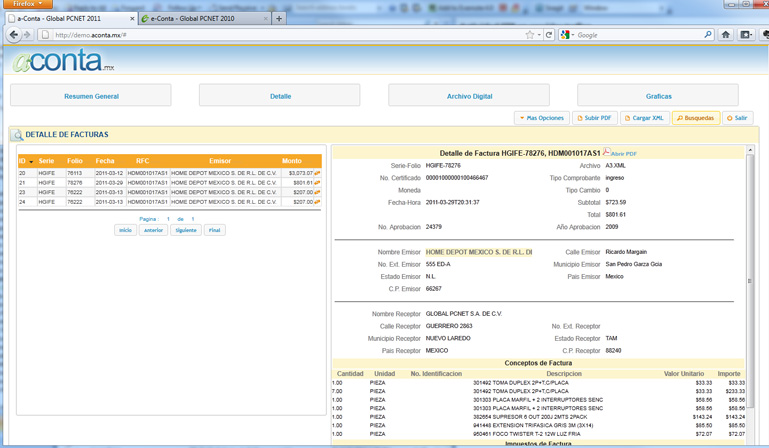The height and width of the screenshot is (448, 769).
Task: Switch to e-Conta Global PCNET 2010 tab
Action: coord(205,18)
